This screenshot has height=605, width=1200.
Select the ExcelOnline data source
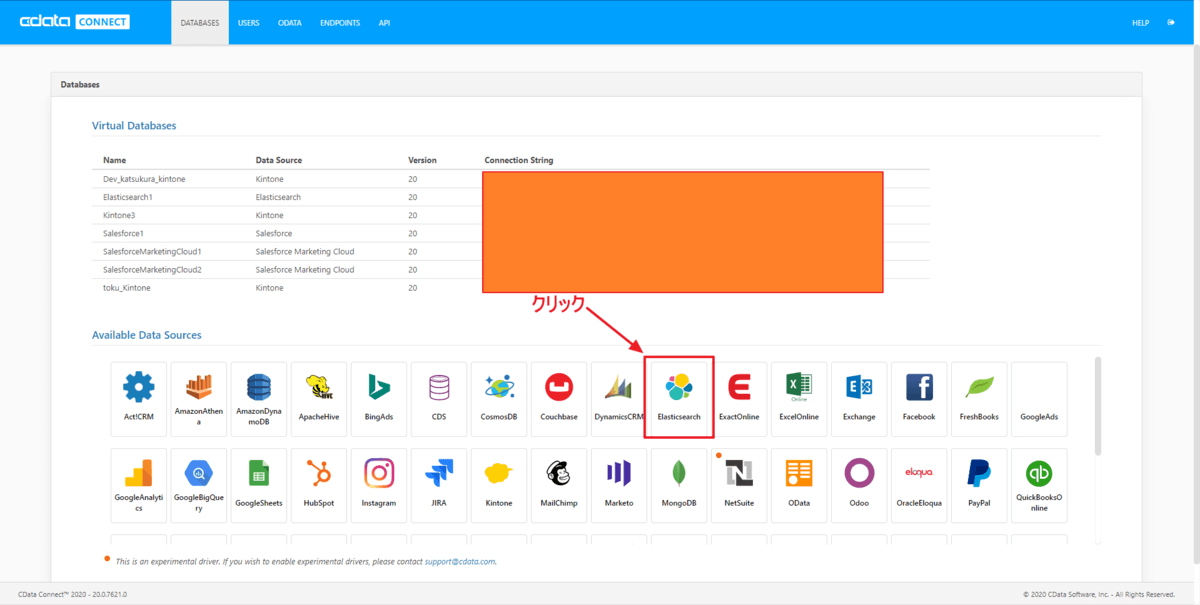799,399
